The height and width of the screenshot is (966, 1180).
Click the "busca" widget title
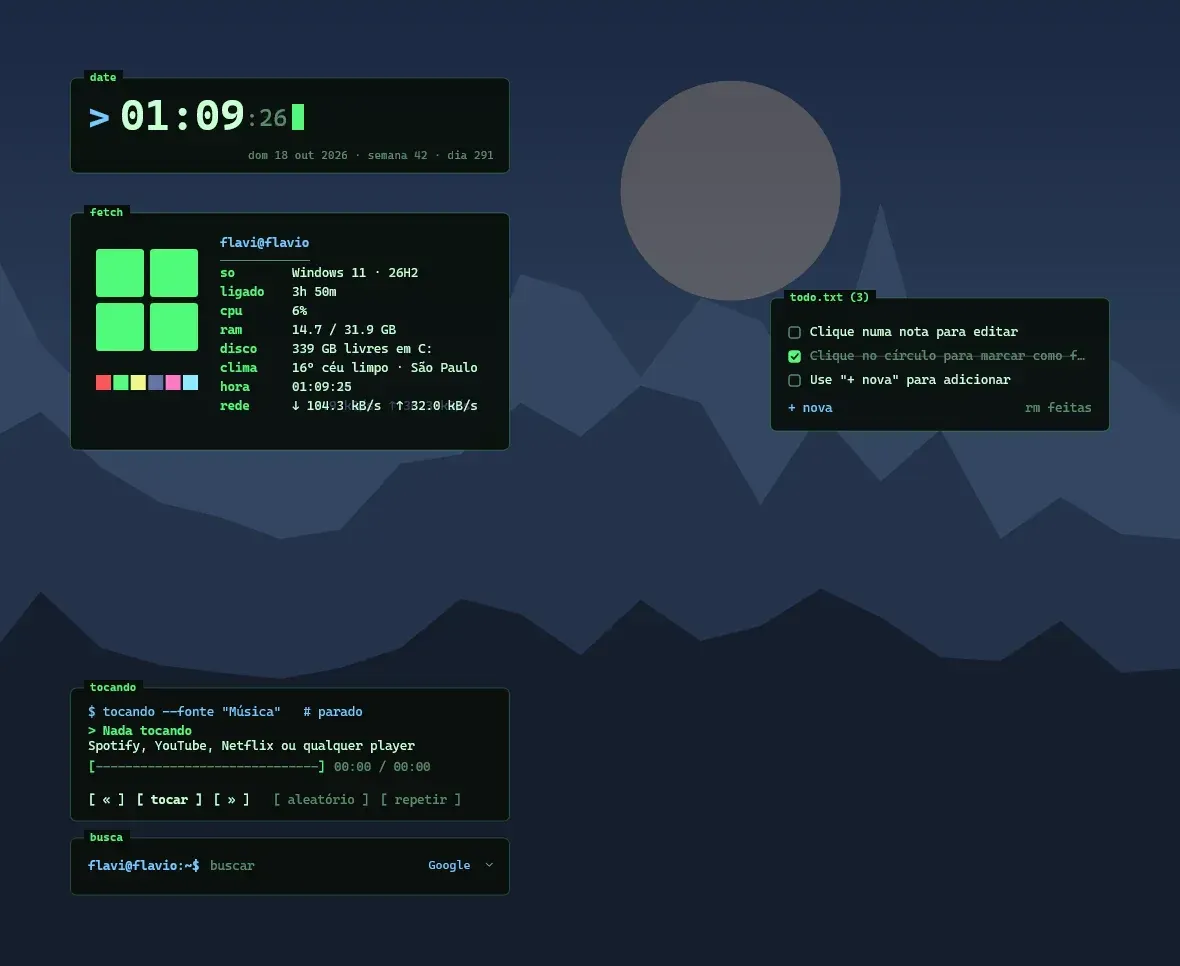(x=106, y=837)
